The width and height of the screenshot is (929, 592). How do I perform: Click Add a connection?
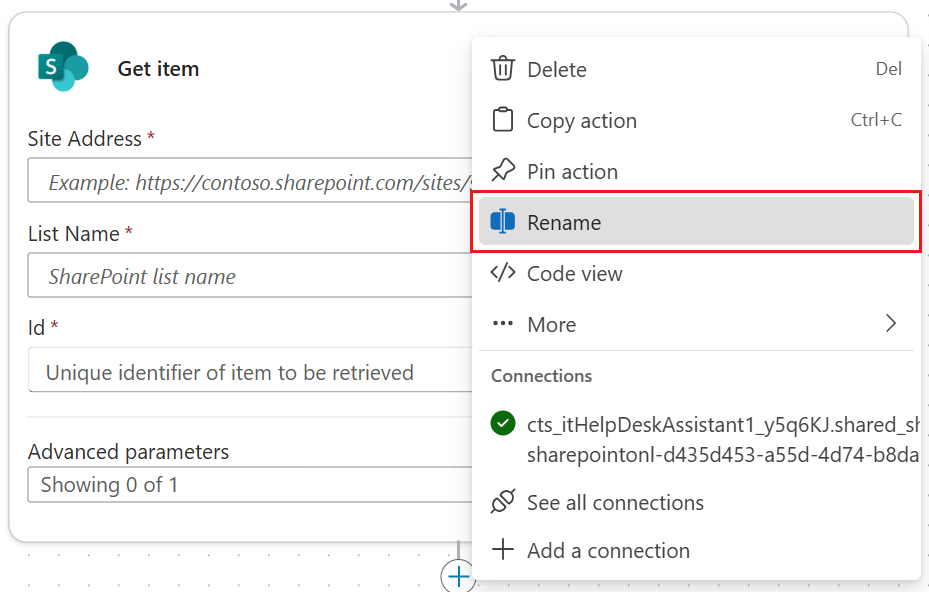(696, 550)
